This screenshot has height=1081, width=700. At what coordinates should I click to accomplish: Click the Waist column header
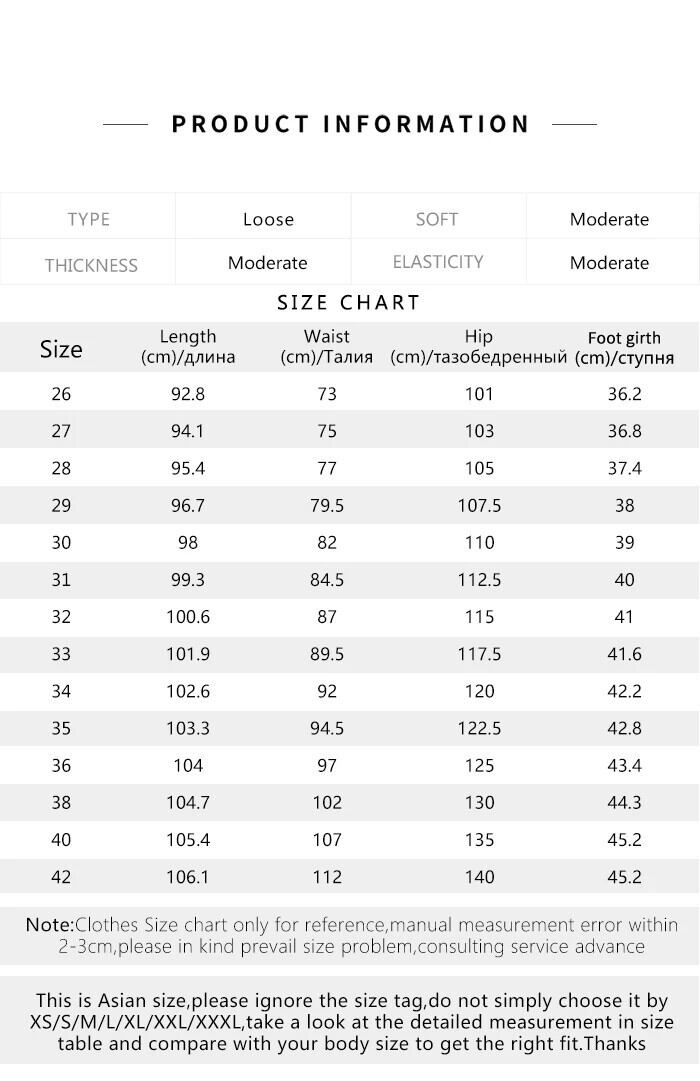point(327,347)
